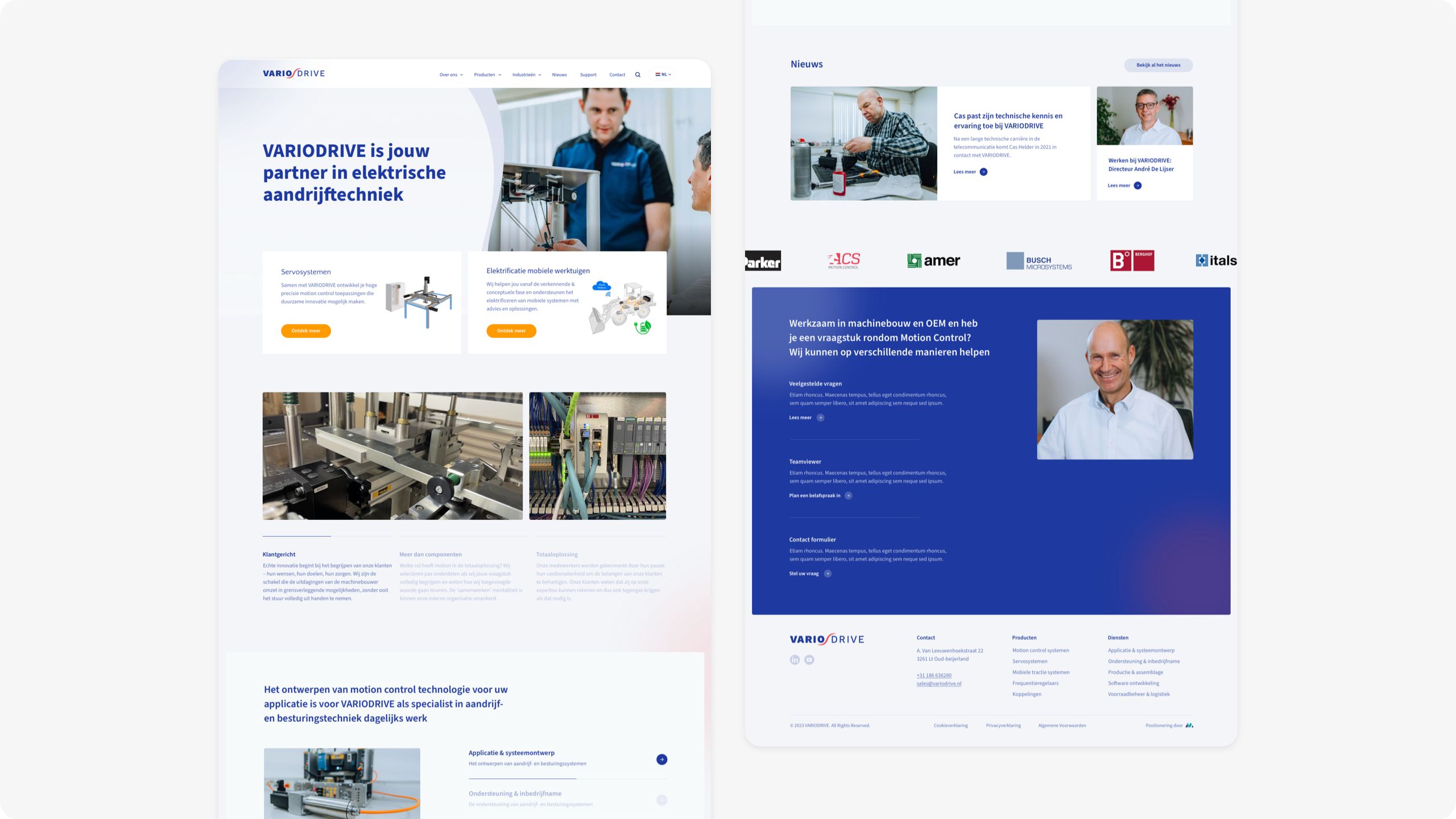Click the phone number +31 186 636280
This screenshot has height=819, width=1456.
pos(933,675)
